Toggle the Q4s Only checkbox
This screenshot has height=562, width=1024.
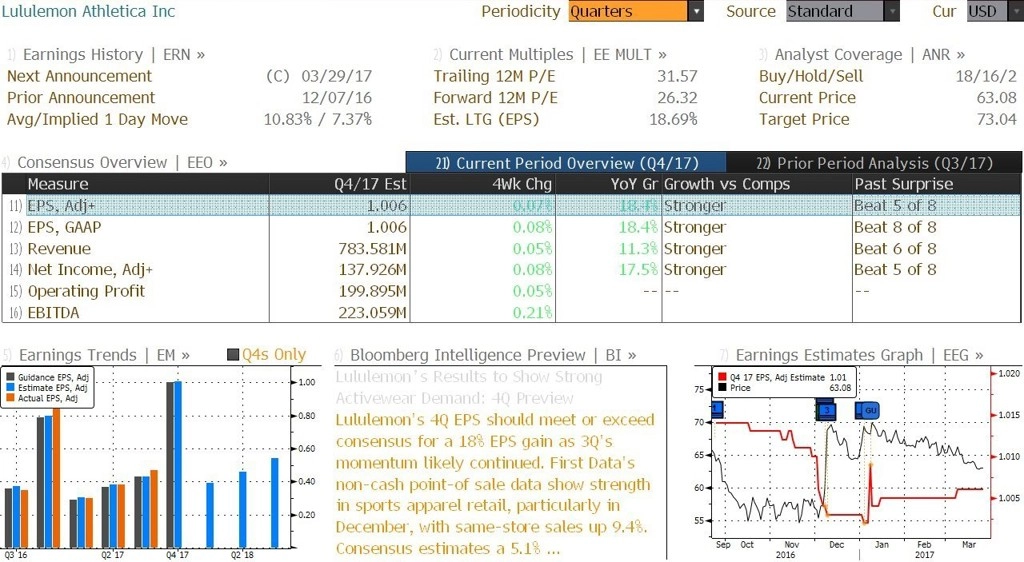232,354
